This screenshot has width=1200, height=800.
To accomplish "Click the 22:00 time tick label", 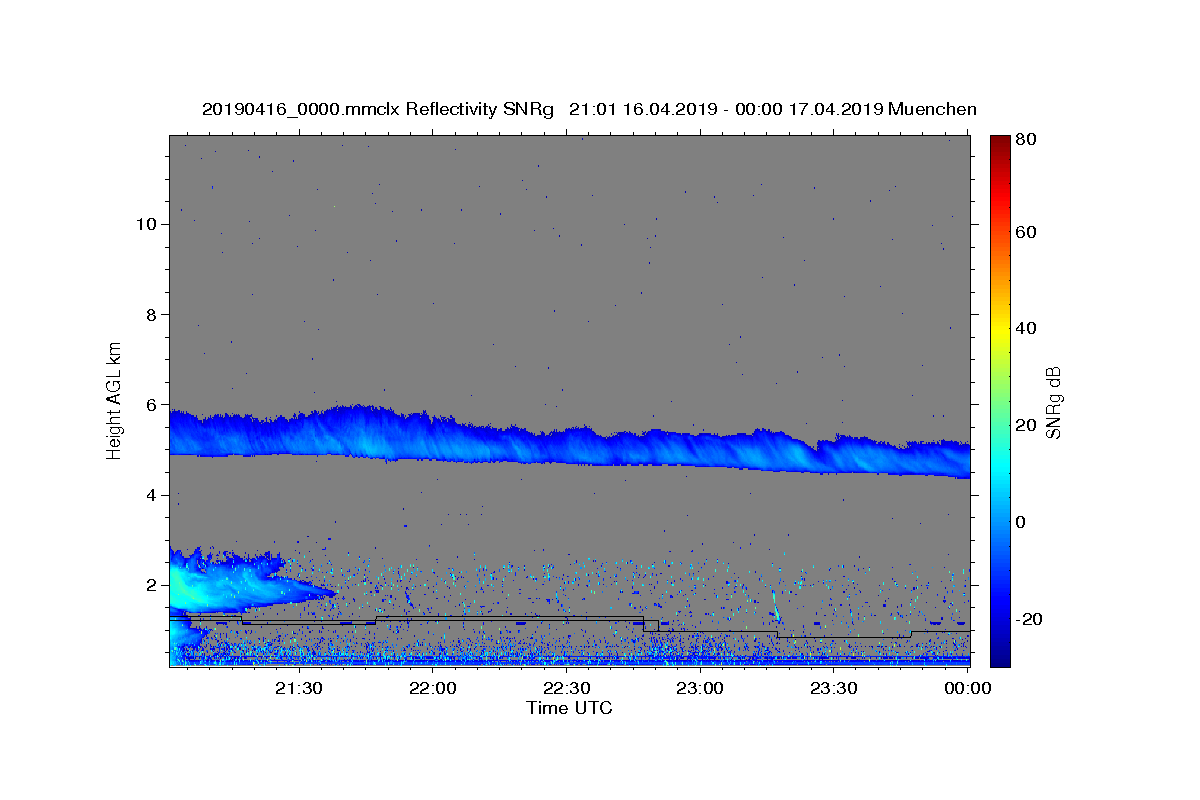I will [x=433, y=688].
